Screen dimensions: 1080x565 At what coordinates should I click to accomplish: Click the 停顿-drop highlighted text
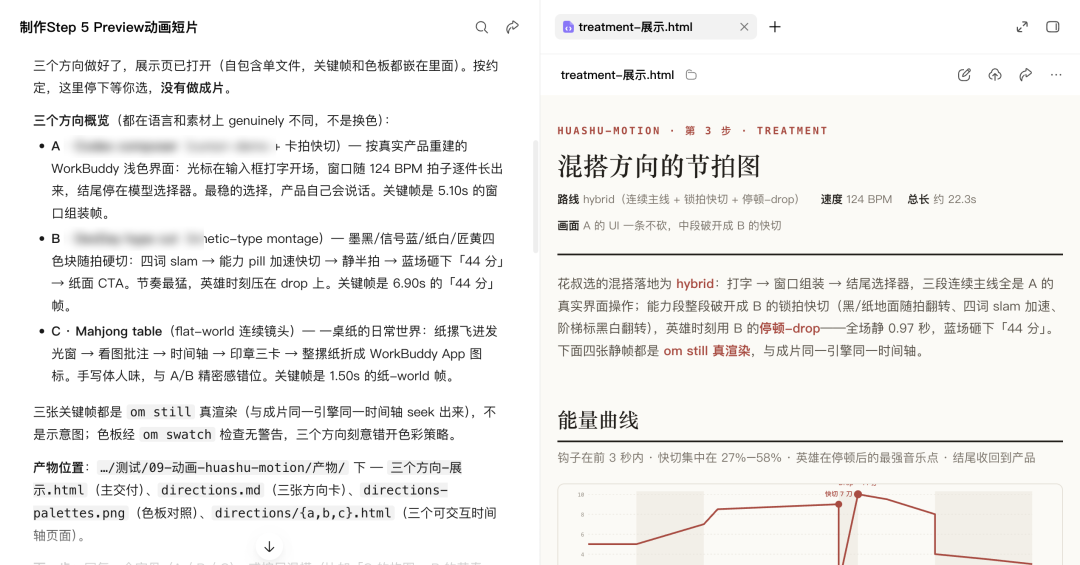(x=789, y=328)
